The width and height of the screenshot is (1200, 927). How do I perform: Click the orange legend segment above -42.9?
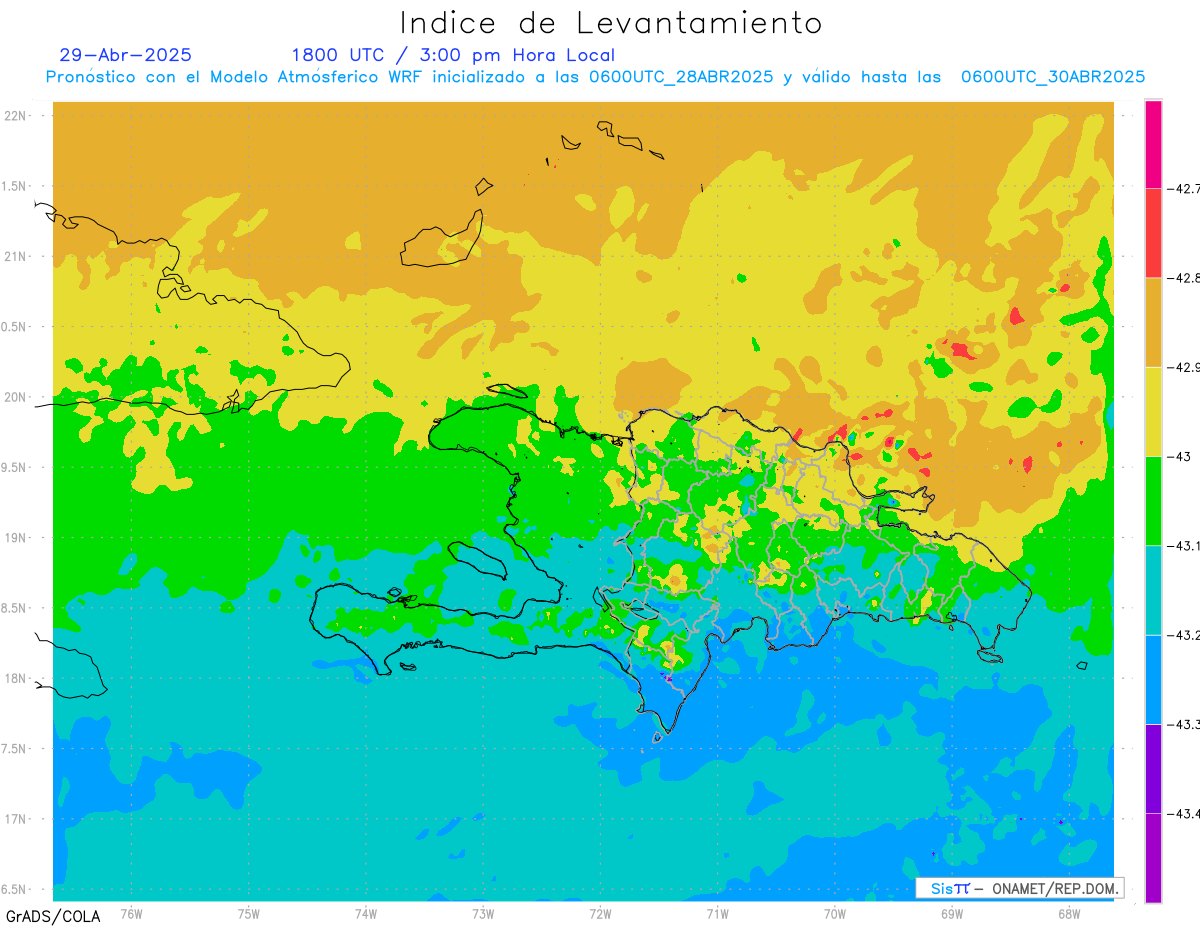click(x=1153, y=322)
